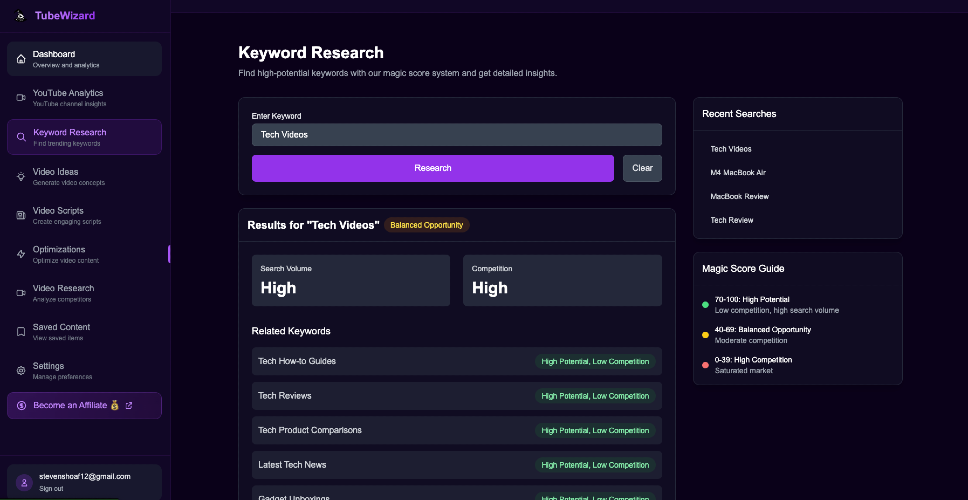968x500 pixels.
Task: Click the Magic Score Guide heading
Action: 743,269
